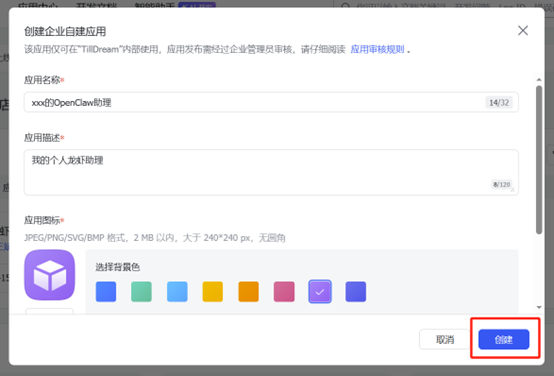Click the JPEG/PNG/SVG/BMP format hint text

155,238
